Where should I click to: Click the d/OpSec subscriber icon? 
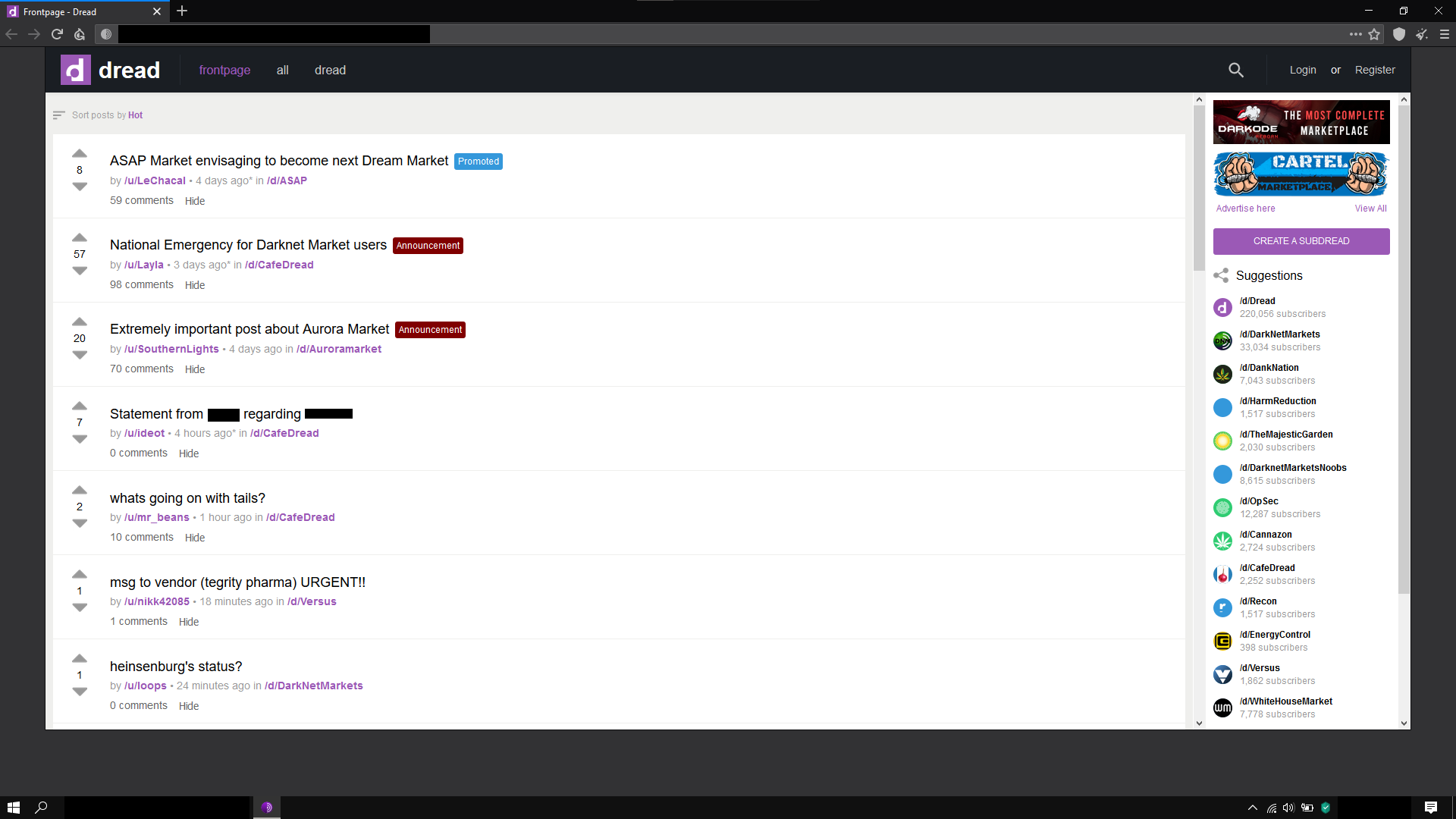(1223, 507)
